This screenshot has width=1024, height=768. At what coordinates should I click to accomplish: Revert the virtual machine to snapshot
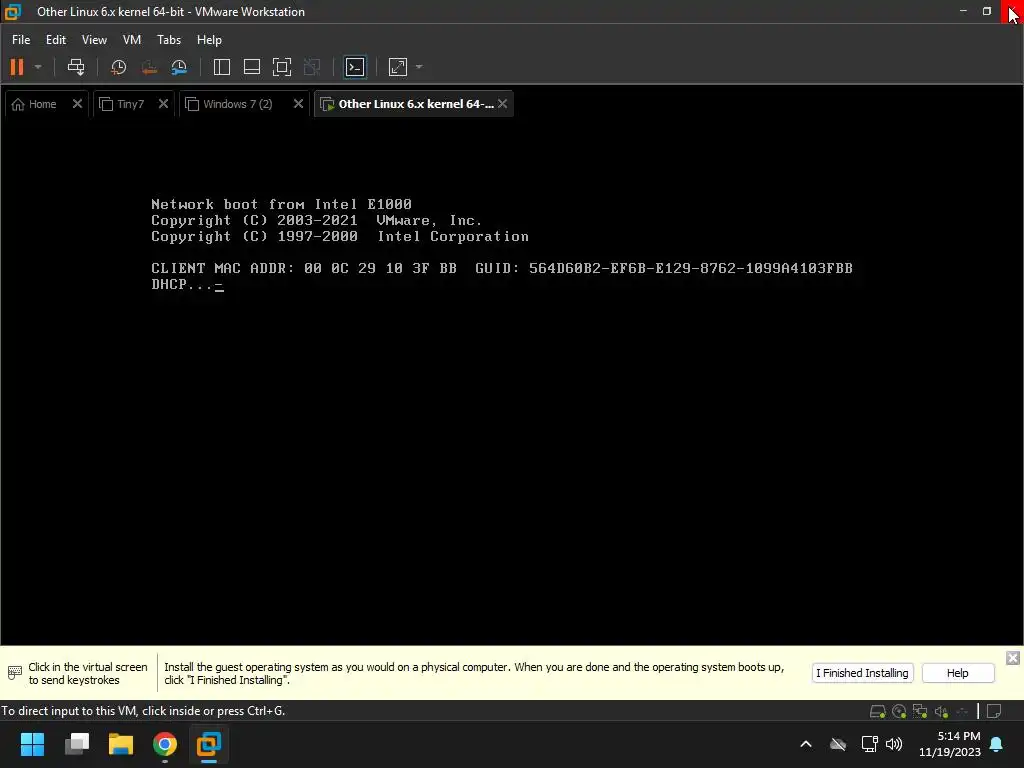pyautogui.click(x=149, y=67)
